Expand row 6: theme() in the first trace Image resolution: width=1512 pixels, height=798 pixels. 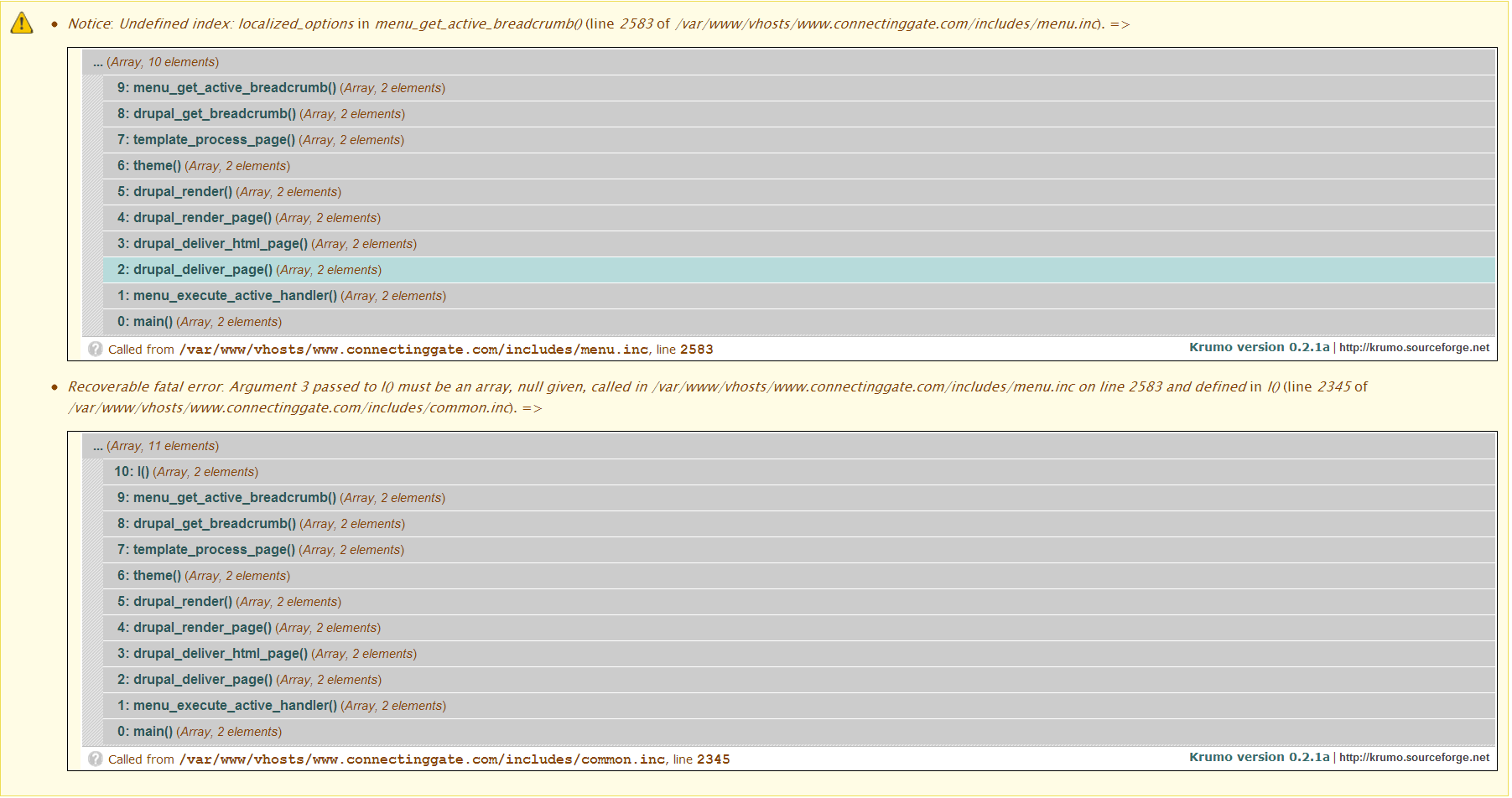point(799,166)
